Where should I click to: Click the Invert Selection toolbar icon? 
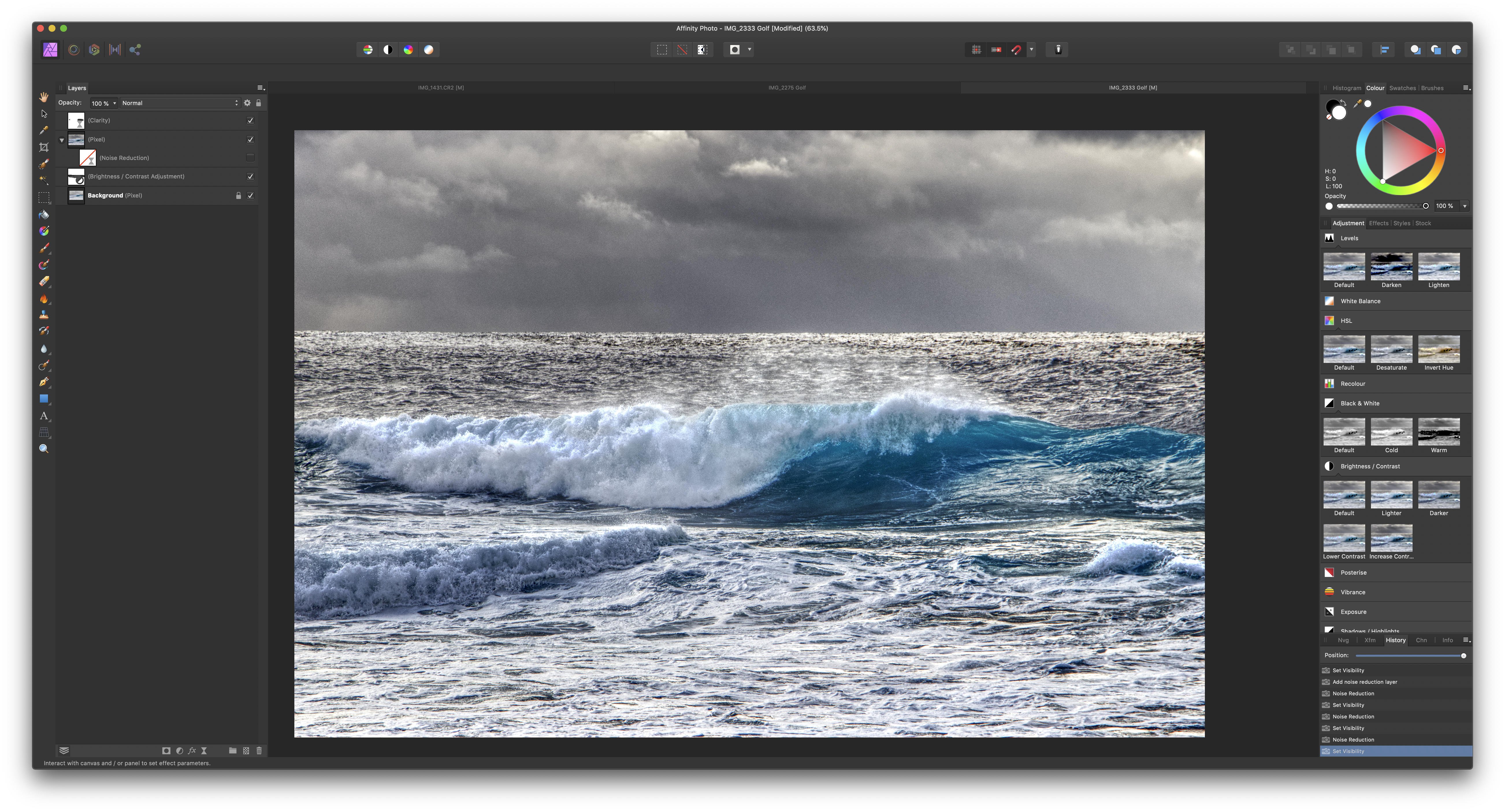702,50
